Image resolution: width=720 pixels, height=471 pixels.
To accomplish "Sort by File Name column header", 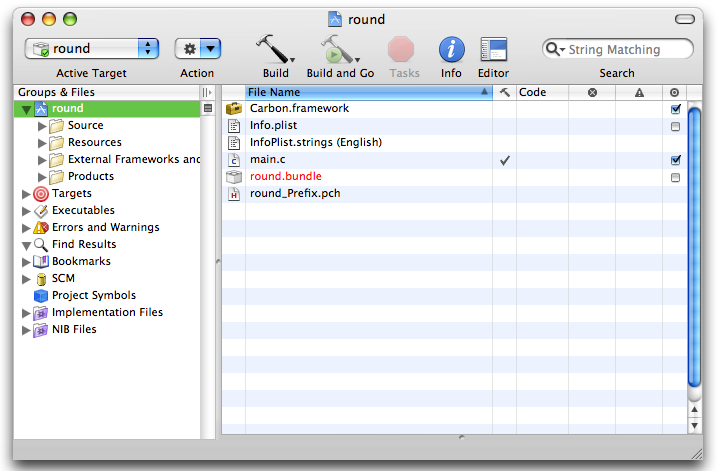I will 369,92.
